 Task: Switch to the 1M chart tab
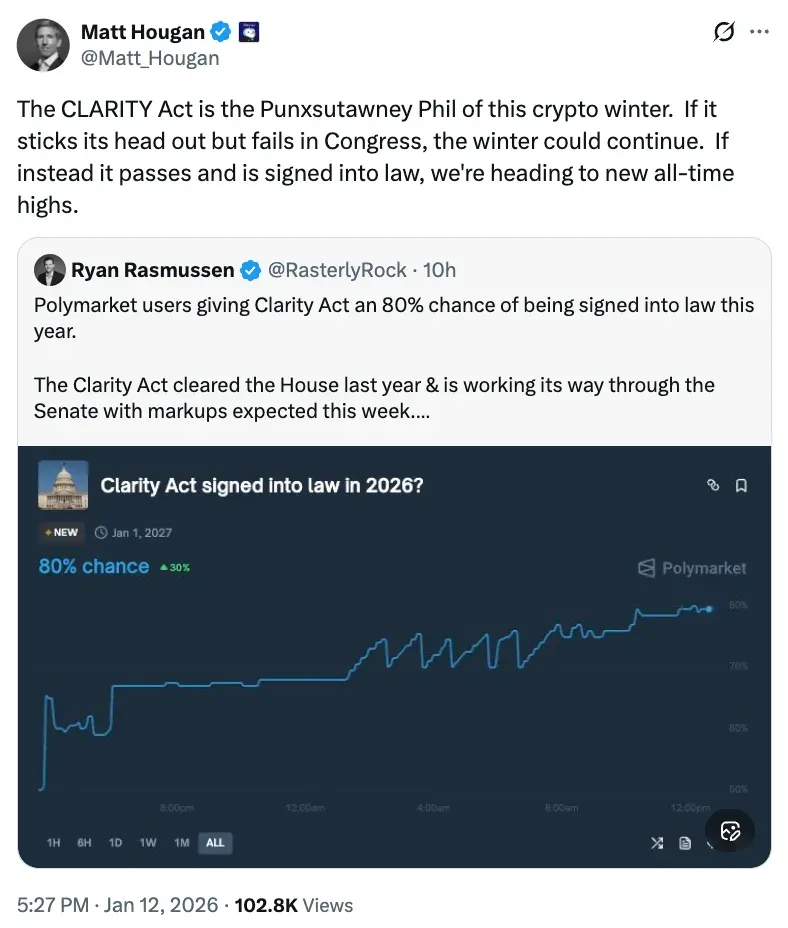181,843
